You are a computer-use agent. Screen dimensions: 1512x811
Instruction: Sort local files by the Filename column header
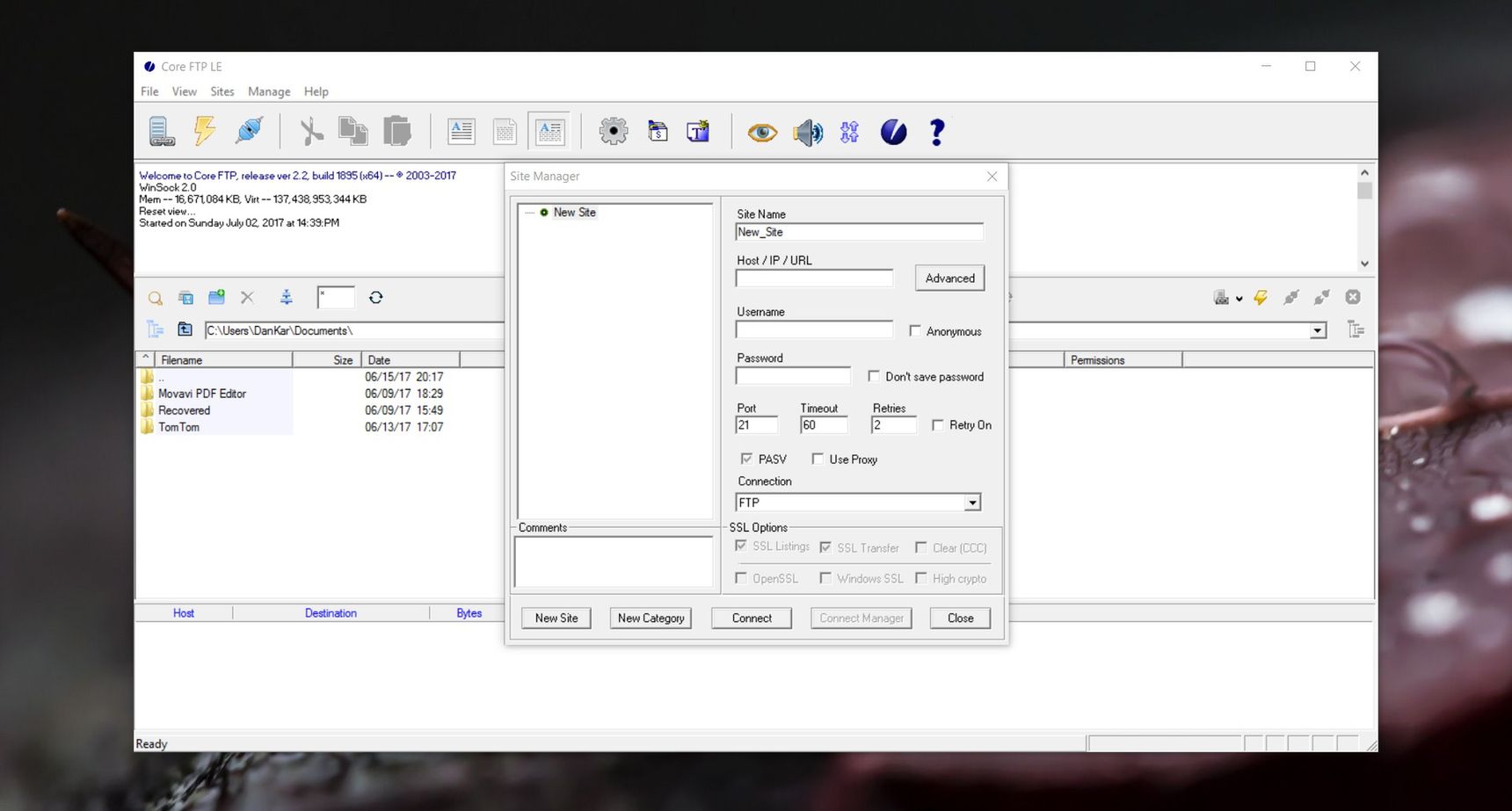[x=223, y=359]
